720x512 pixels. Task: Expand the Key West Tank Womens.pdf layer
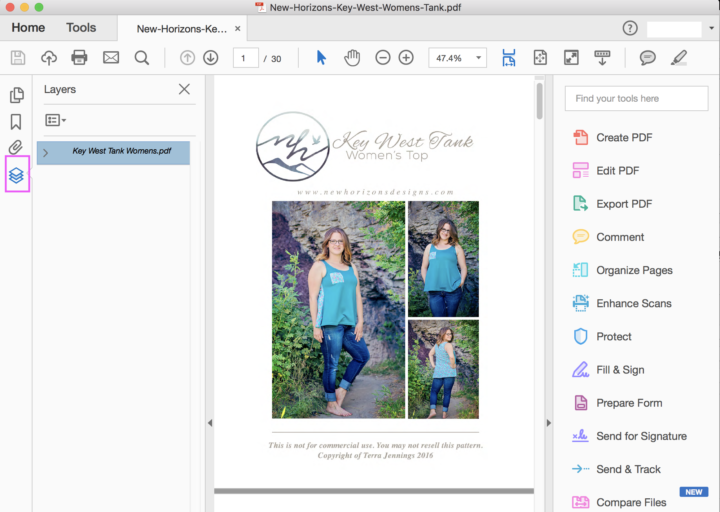(x=45, y=153)
